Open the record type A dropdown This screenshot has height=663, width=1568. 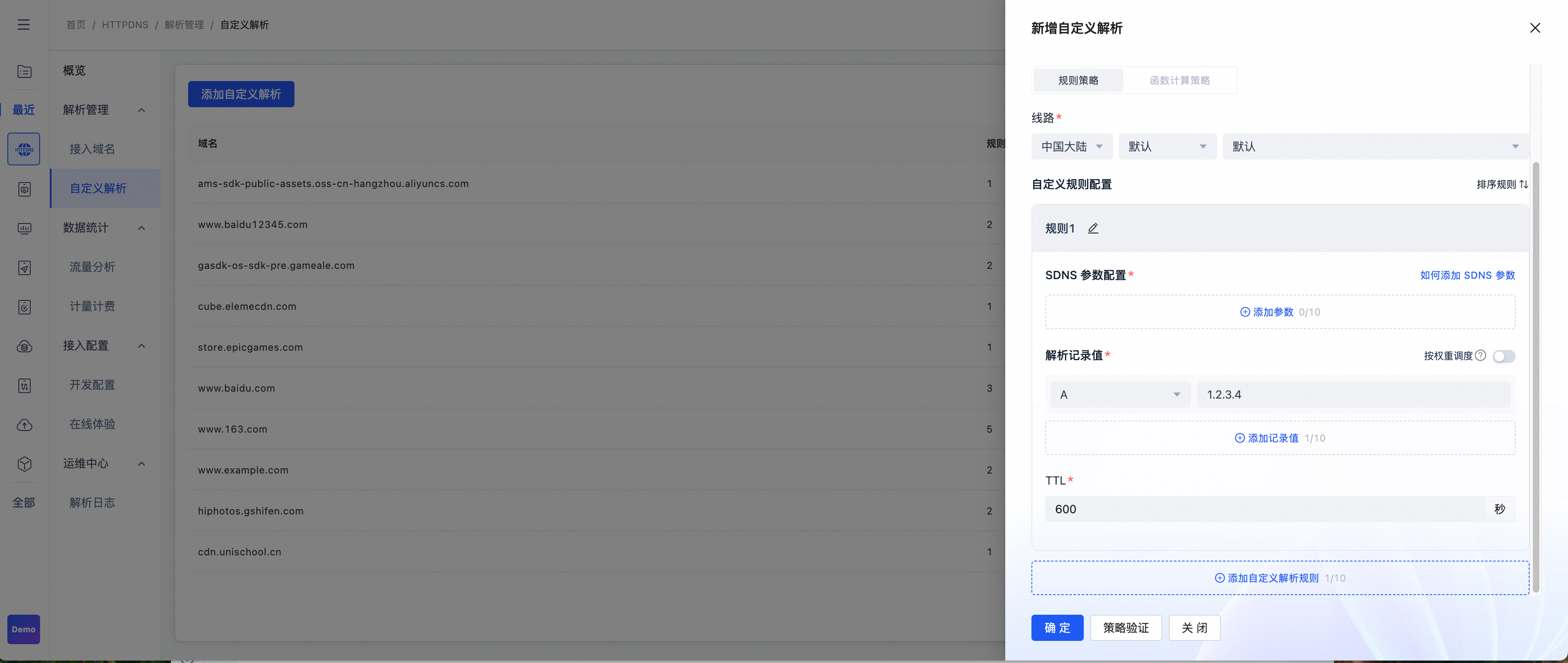(x=1119, y=394)
